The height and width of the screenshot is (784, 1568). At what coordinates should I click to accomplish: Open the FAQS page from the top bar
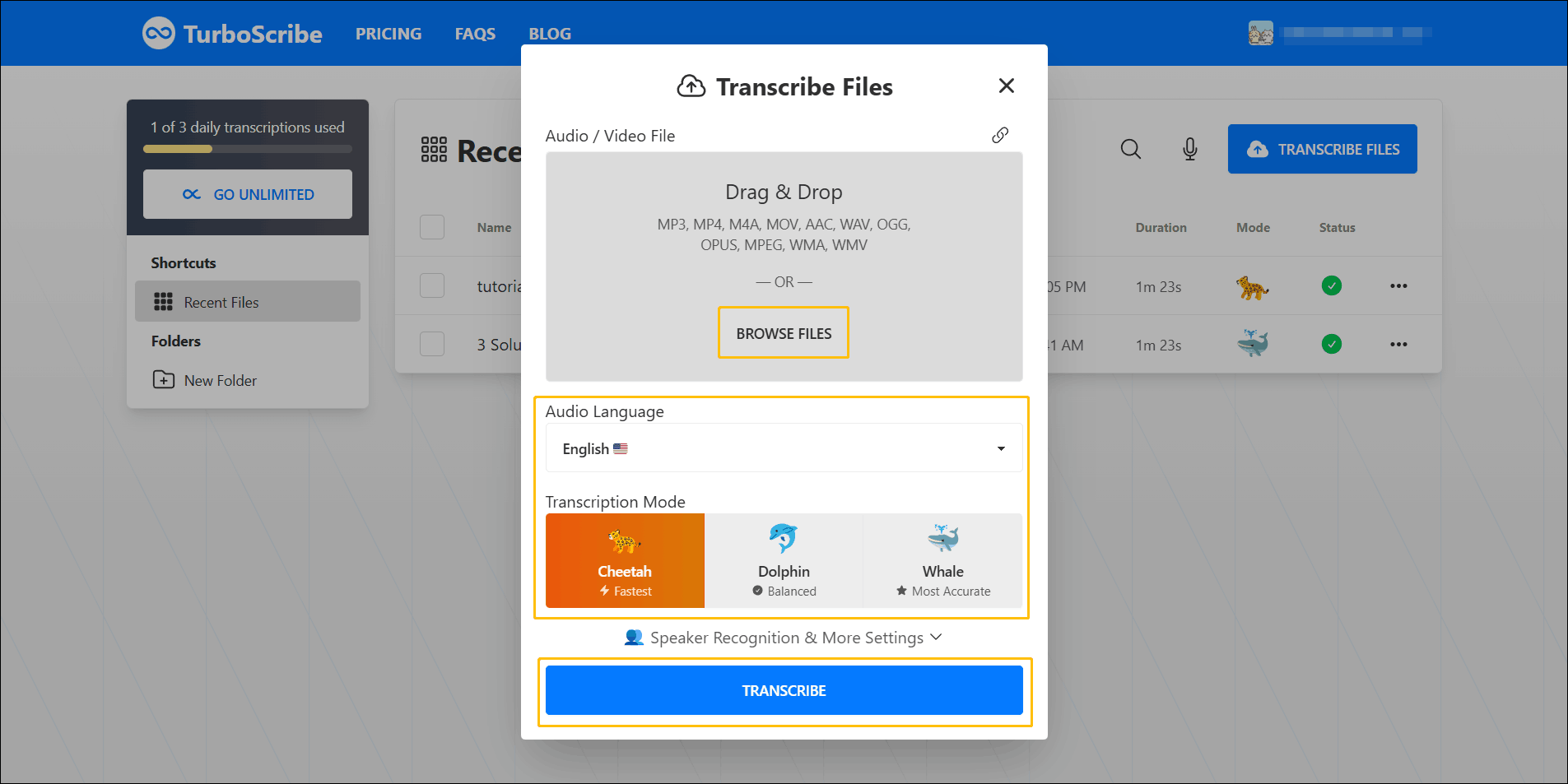(x=474, y=33)
